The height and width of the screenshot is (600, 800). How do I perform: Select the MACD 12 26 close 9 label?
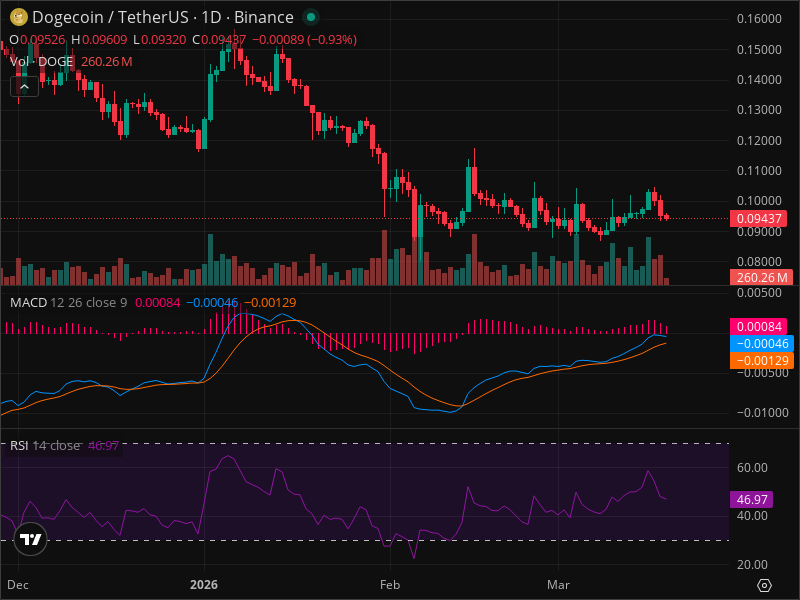pyautogui.click(x=68, y=303)
